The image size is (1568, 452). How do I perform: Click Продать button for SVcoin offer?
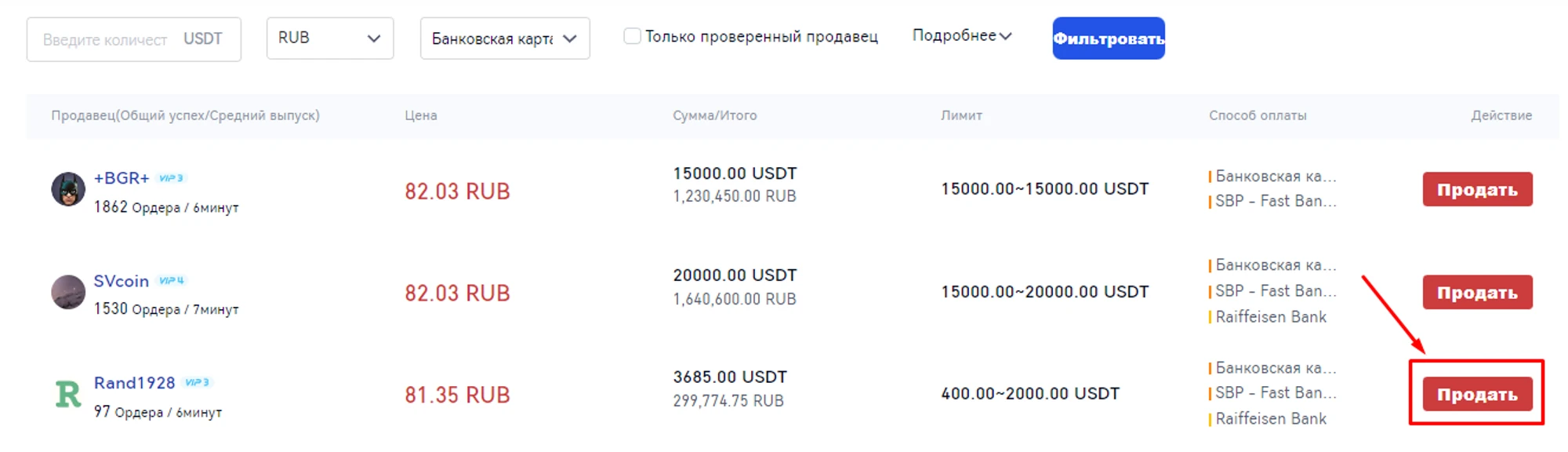tap(1477, 292)
